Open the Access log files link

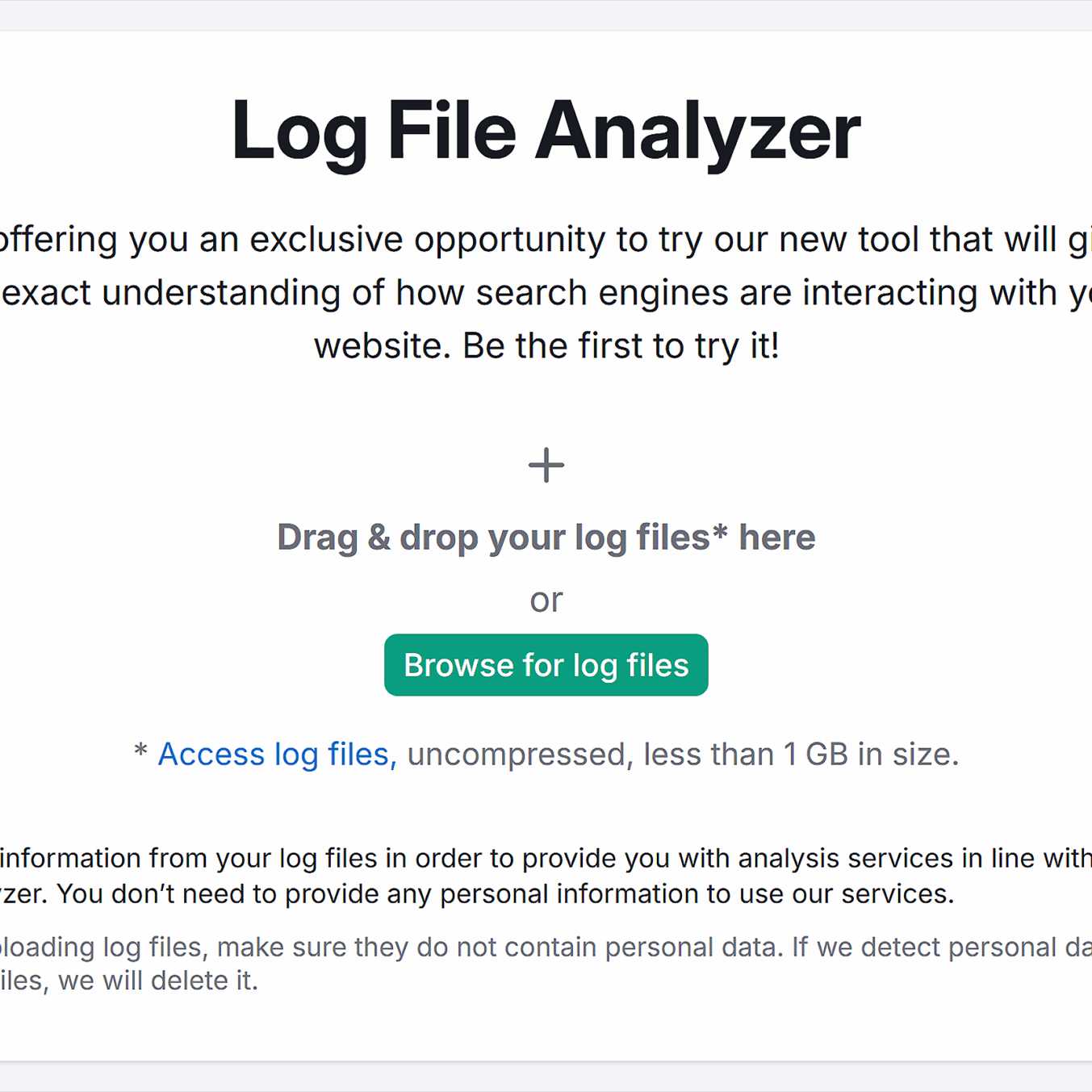coord(277,755)
